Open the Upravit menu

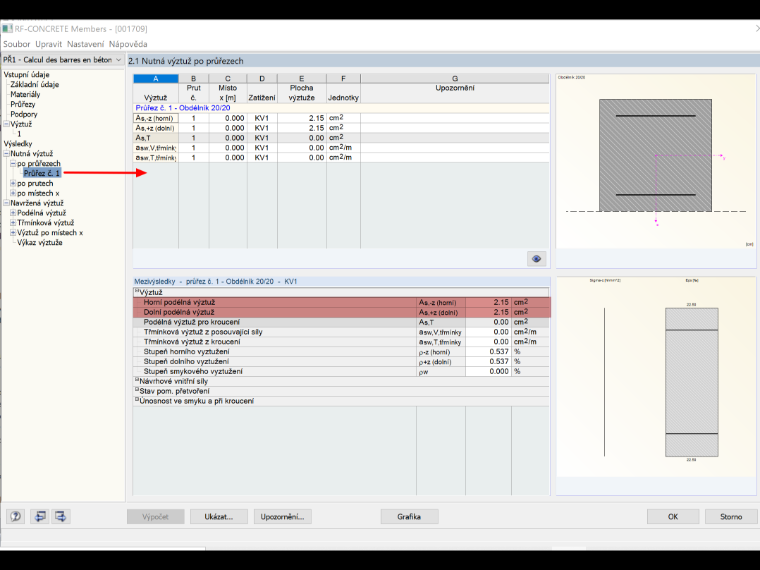tap(48, 44)
